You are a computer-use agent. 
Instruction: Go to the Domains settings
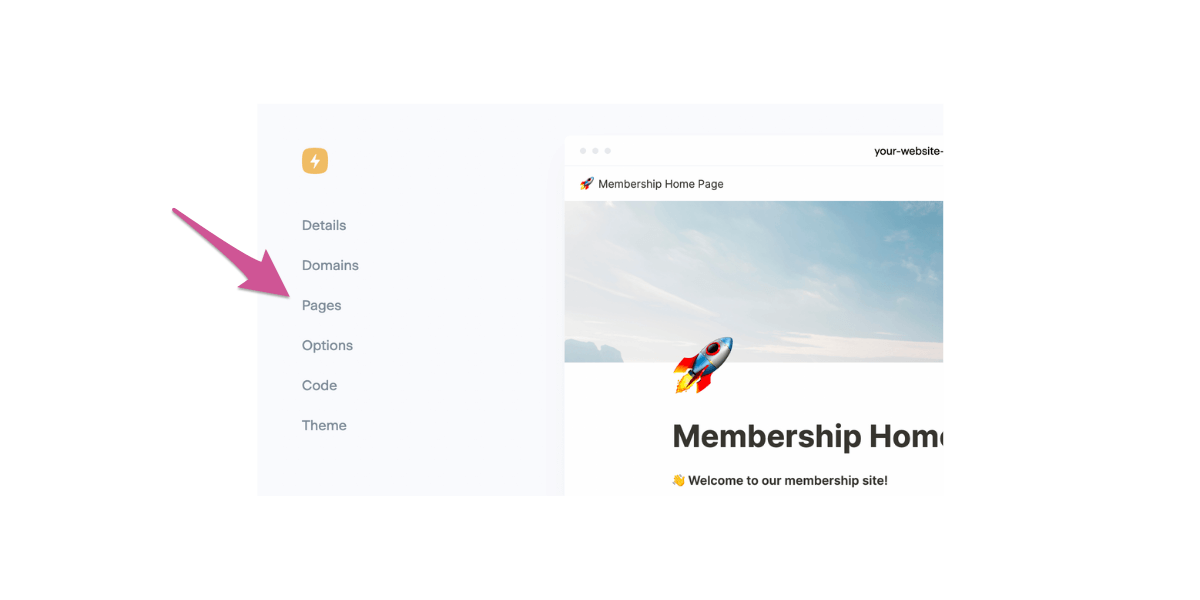pyautogui.click(x=330, y=265)
